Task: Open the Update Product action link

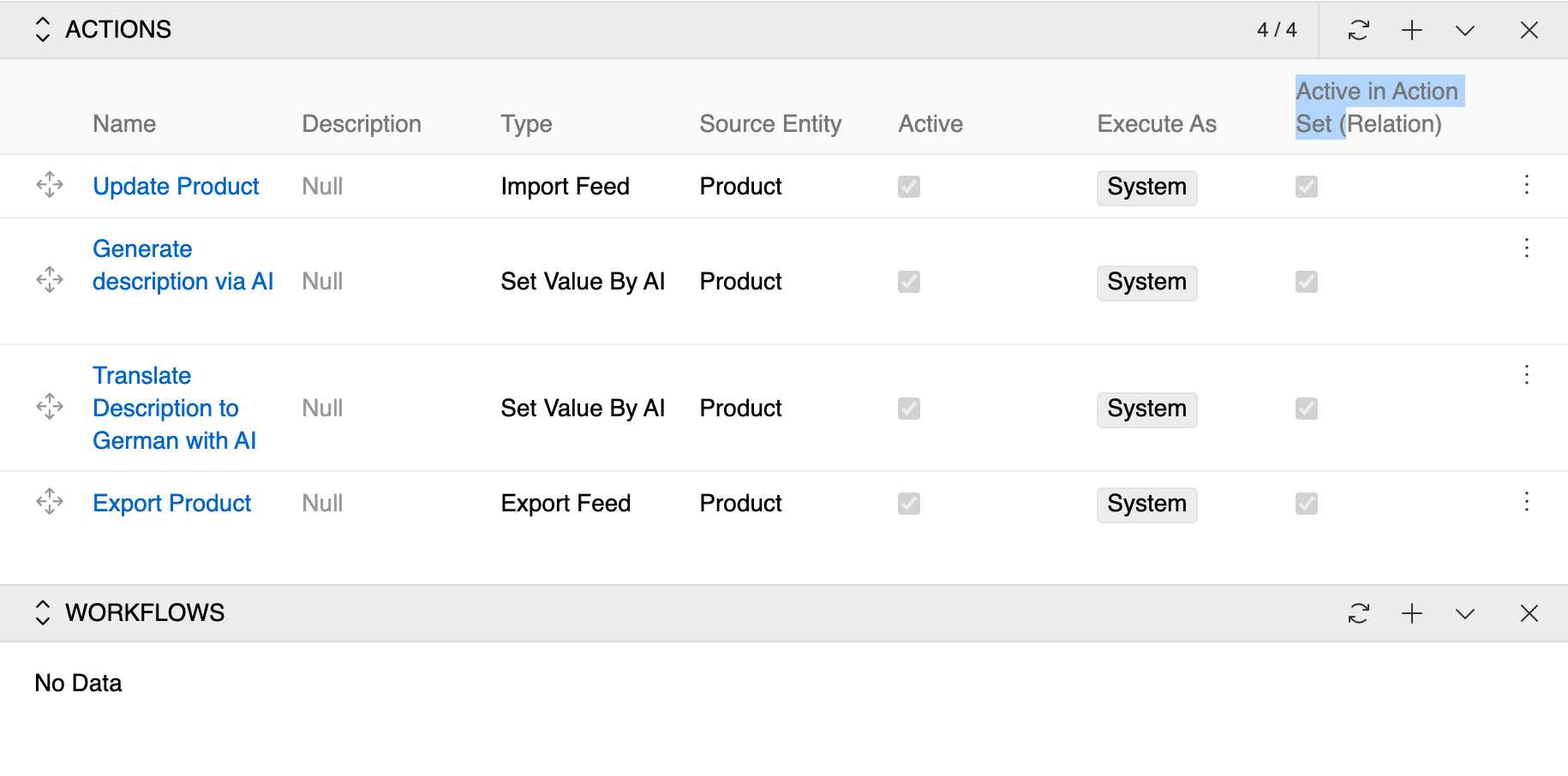Action: (176, 187)
